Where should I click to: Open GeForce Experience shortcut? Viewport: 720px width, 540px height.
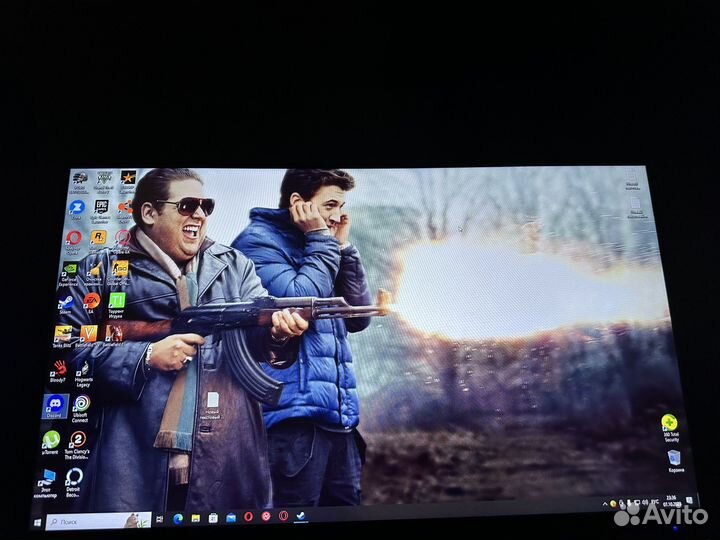point(69,275)
